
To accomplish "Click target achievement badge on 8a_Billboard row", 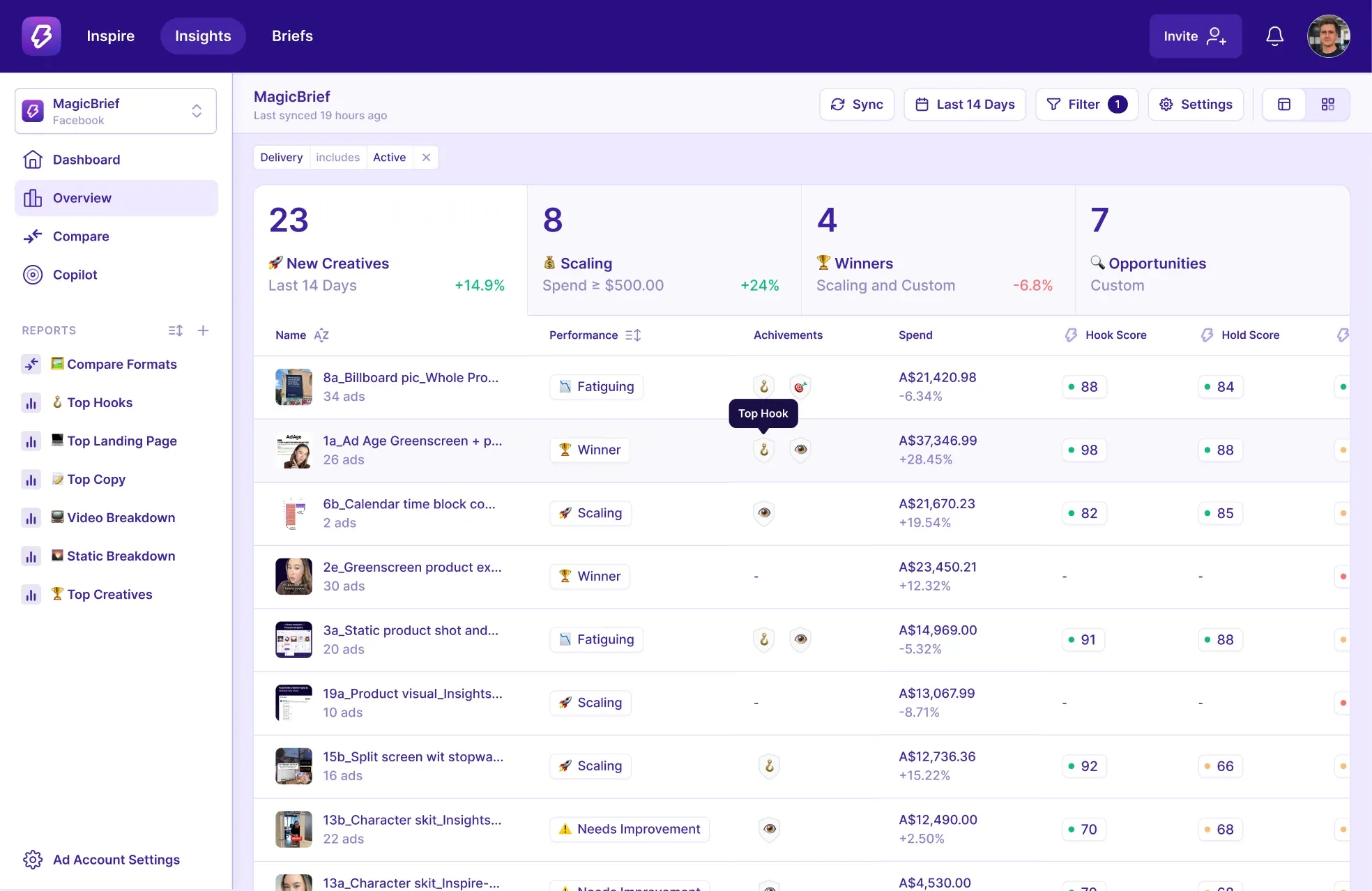I will (800, 386).
